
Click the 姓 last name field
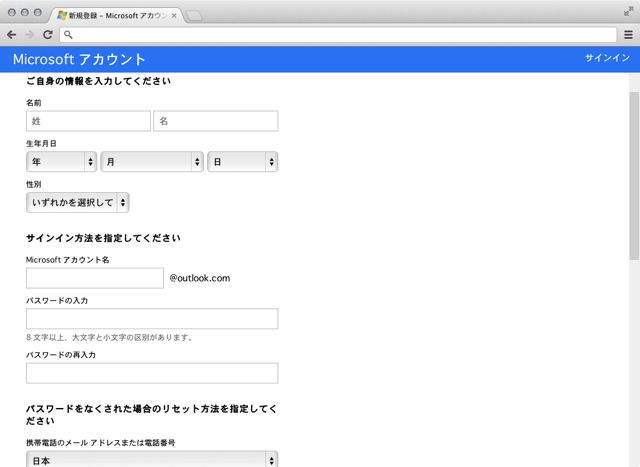click(88, 121)
